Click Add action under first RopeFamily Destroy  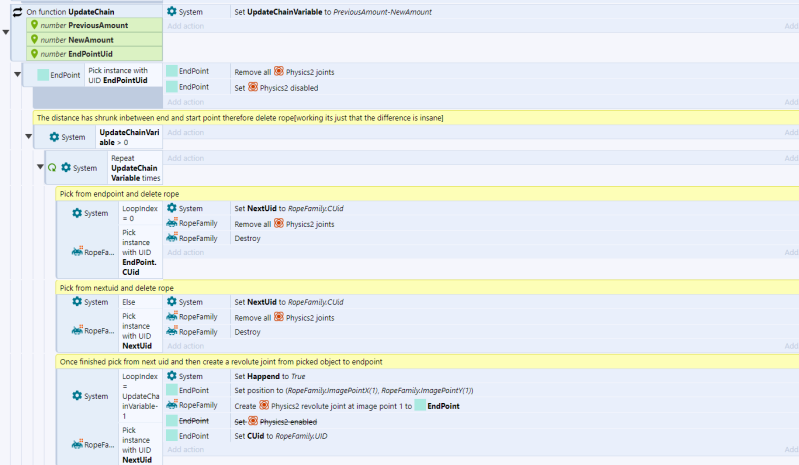[x=185, y=252]
